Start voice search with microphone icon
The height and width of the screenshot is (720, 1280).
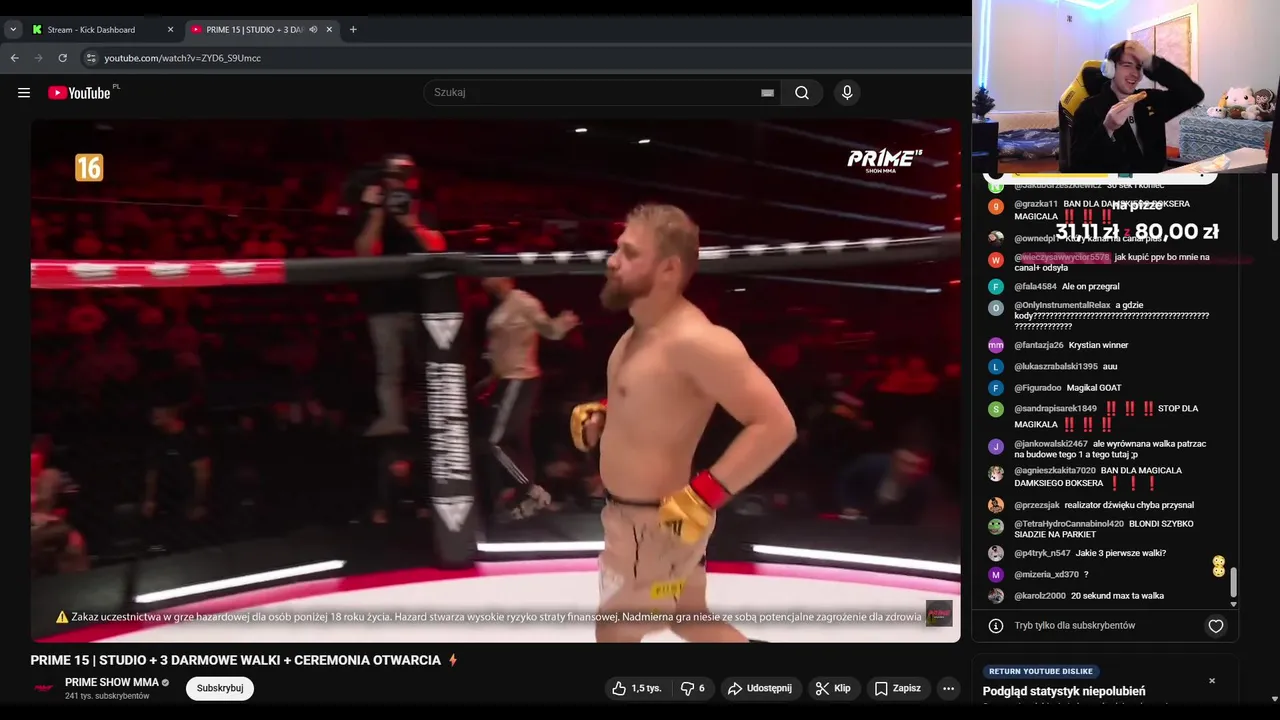[847, 93]
